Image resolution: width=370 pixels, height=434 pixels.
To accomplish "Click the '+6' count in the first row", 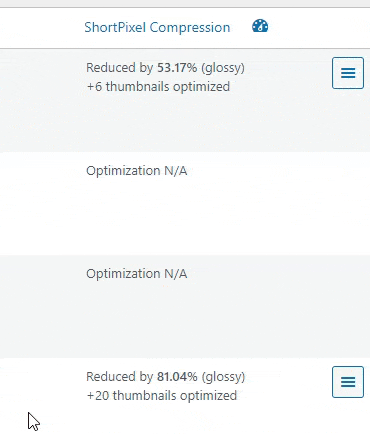I will click(94, 87).
